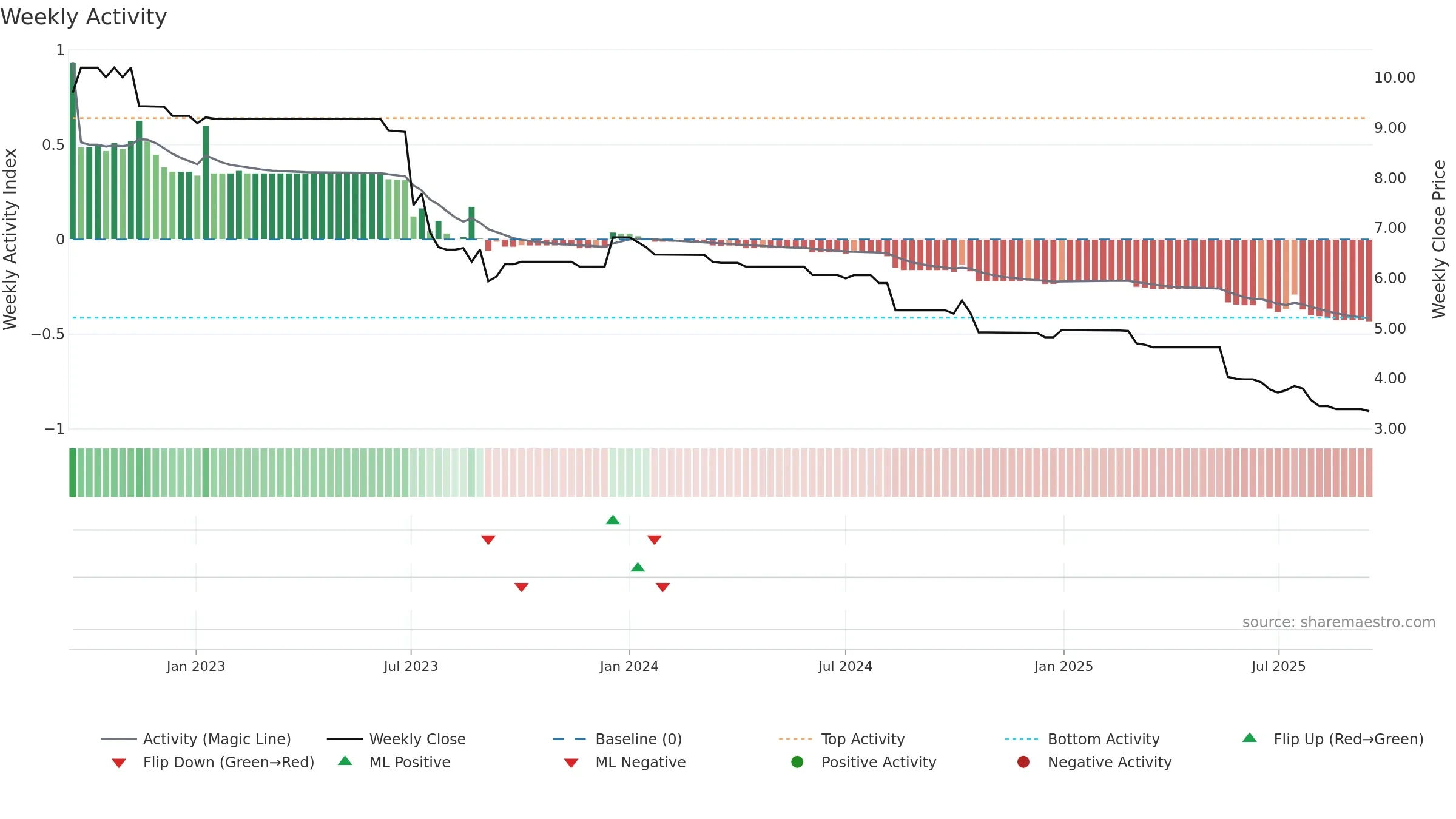Click the red Flip Down legend triangle icon
This screenshot has width=1456, height=819.
119,763
